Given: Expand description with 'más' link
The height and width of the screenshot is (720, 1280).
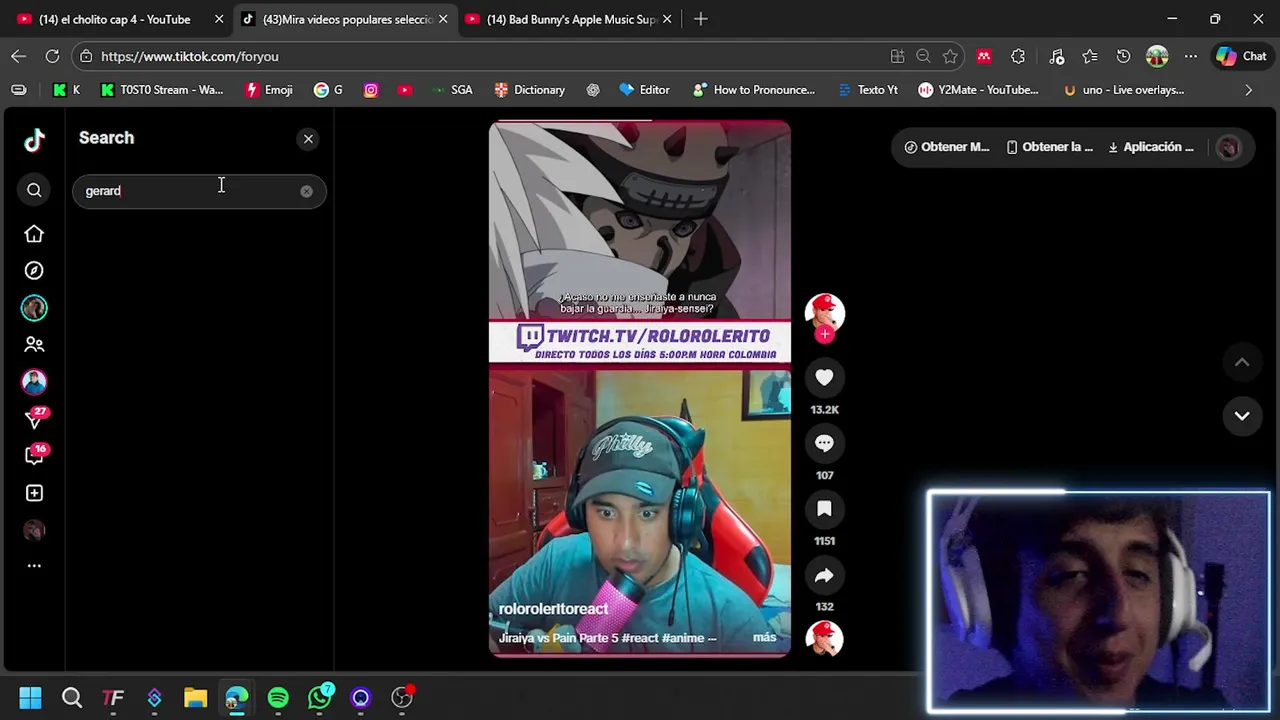Looking at the screenshot, I should pos(764,637).
